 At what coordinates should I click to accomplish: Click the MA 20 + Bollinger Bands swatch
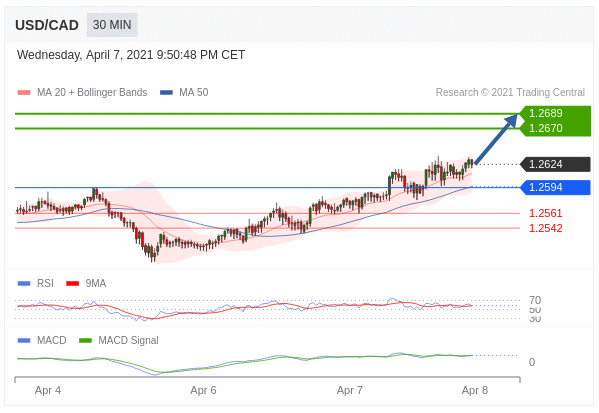point(24,92)
